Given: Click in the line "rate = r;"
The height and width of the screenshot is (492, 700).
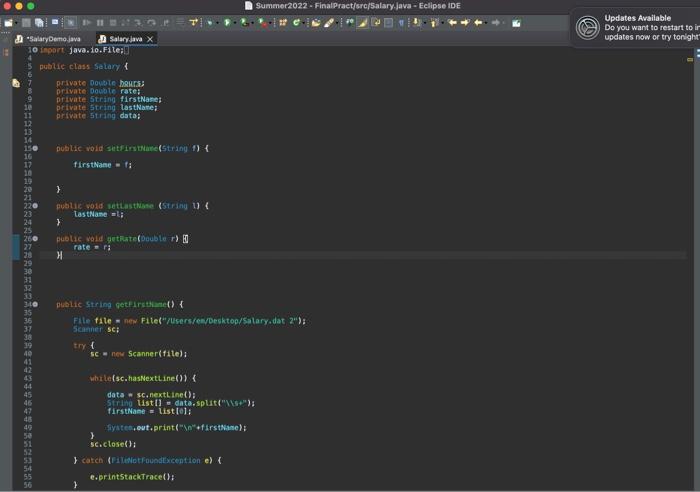Looking at the screenshot, I should [92, 247].
